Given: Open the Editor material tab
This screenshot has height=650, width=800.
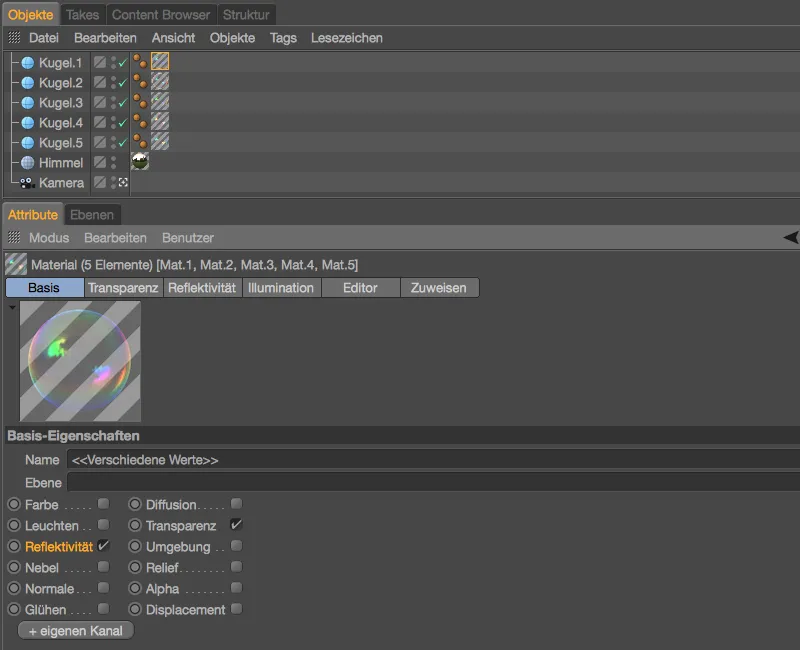Looking at the screenshot, I should coord(360,288).
